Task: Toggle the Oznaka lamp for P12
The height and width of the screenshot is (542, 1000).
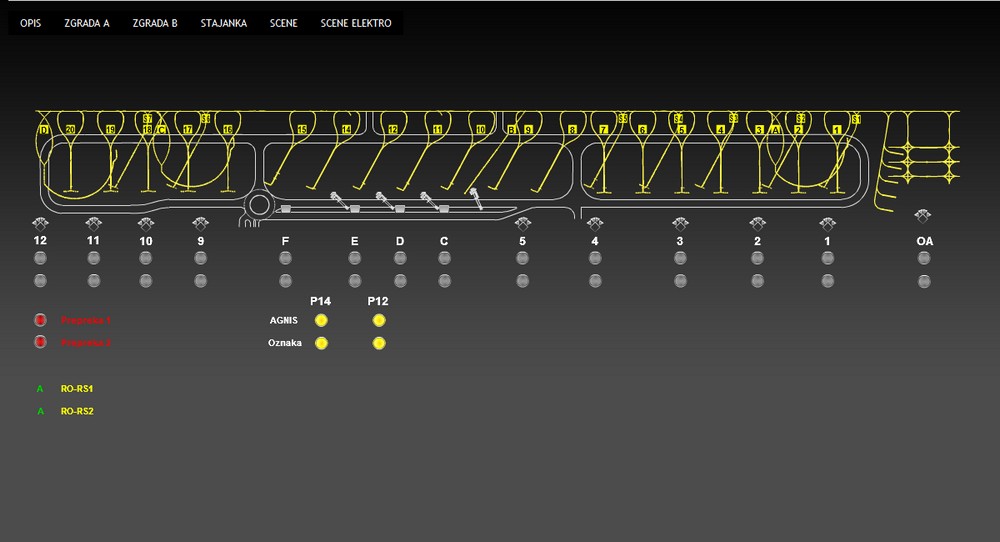Action: point(379,343)
